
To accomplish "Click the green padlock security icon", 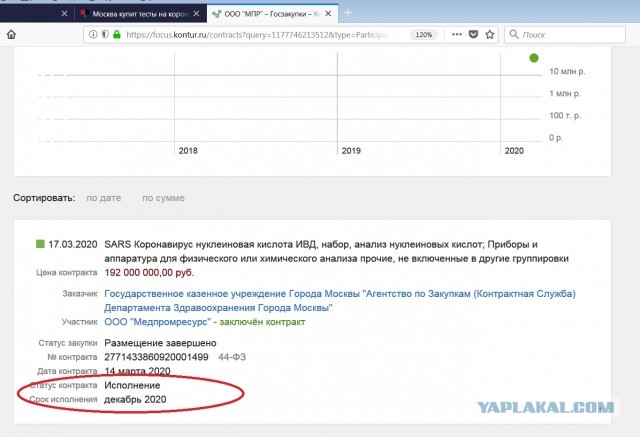I will 117,34.
